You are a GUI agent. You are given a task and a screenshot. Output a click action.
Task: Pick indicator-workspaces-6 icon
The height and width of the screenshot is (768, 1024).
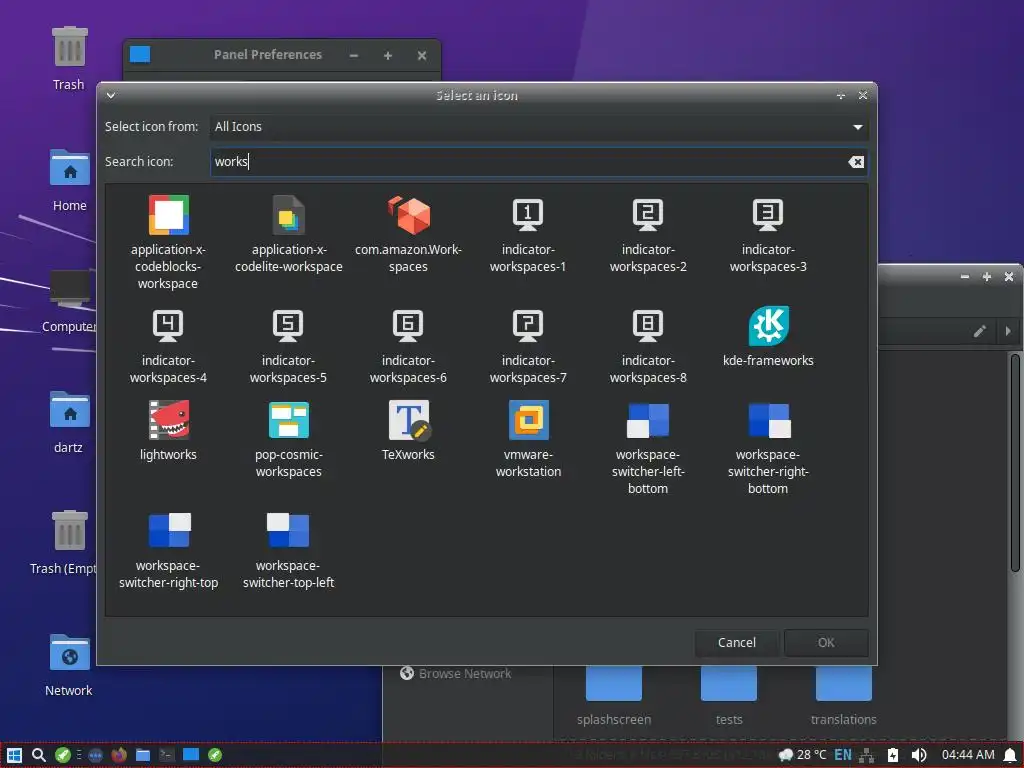tap(409, 326)
